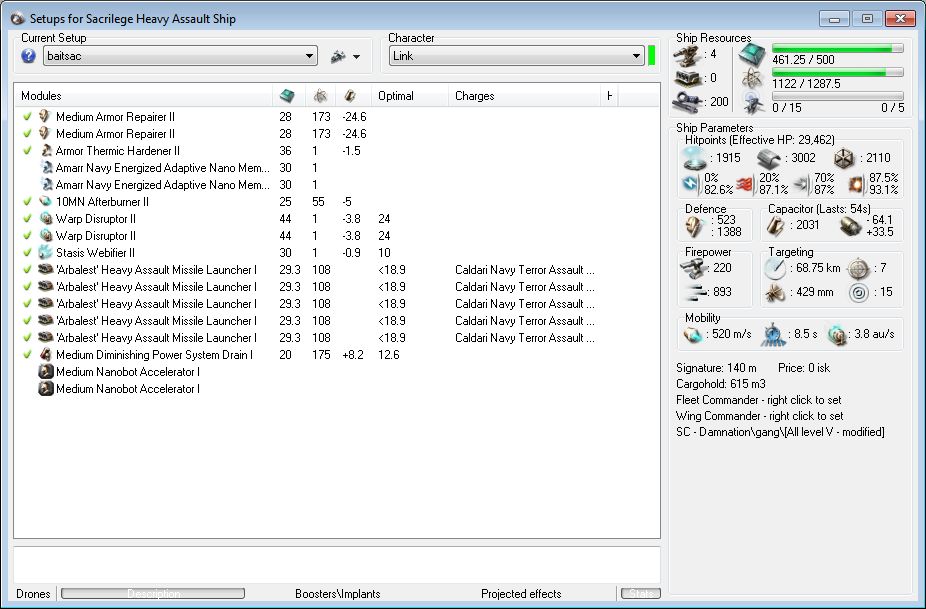Viewport: 926px width, 609px height.
Task: Click second Medium Nanobot Accelerator I rig icon
Action: [x=45, y=389]
